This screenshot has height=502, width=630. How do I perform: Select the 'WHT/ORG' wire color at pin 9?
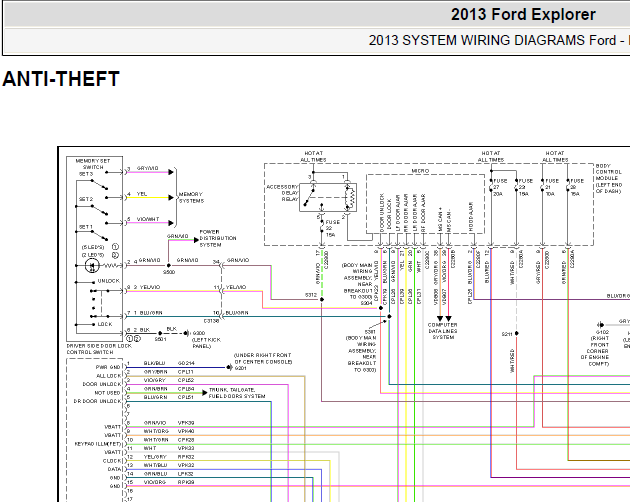[x=156, y=431]
